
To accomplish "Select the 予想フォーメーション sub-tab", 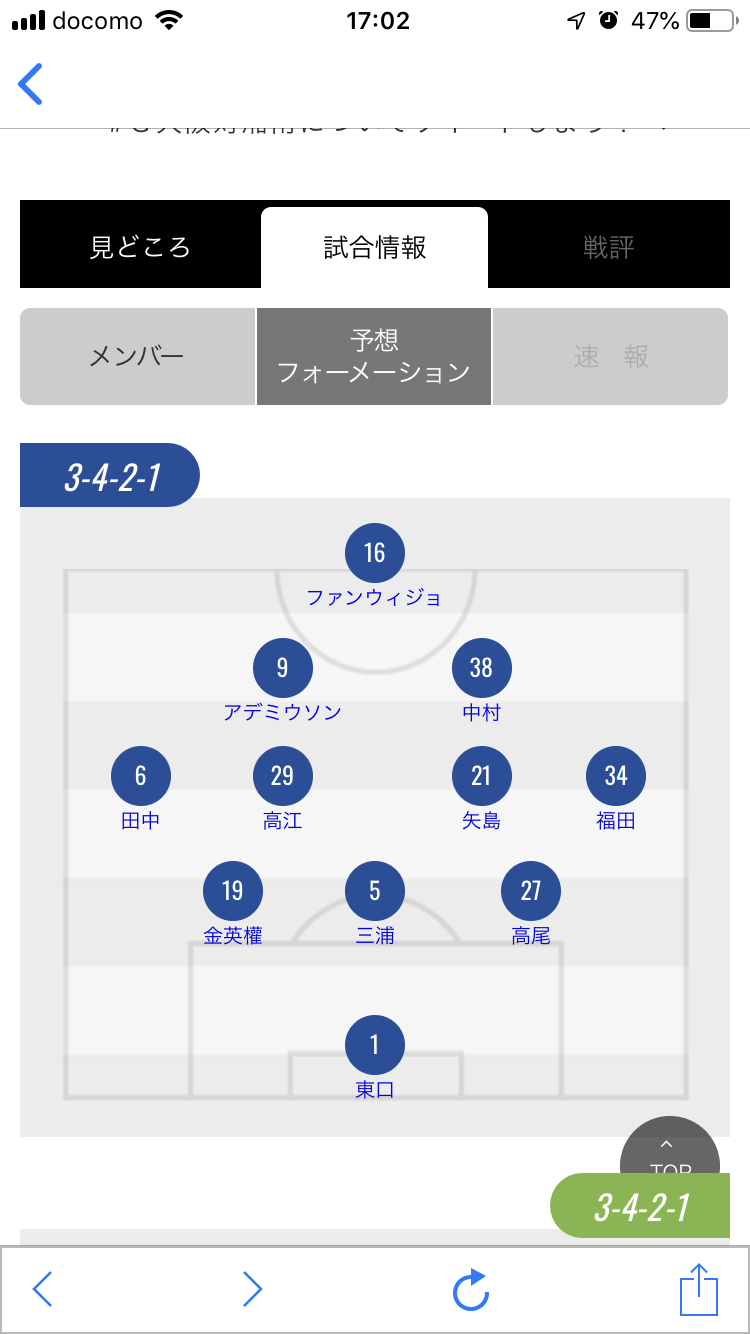I will 374,357.
